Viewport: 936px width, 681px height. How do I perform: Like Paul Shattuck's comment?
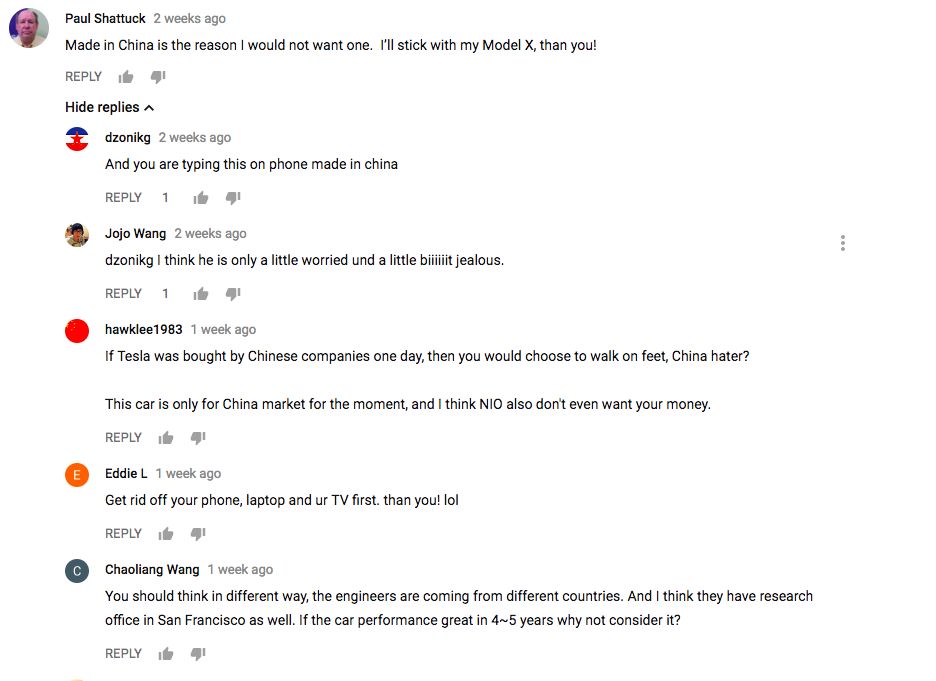pyautogui.click(x=126, y=77)
